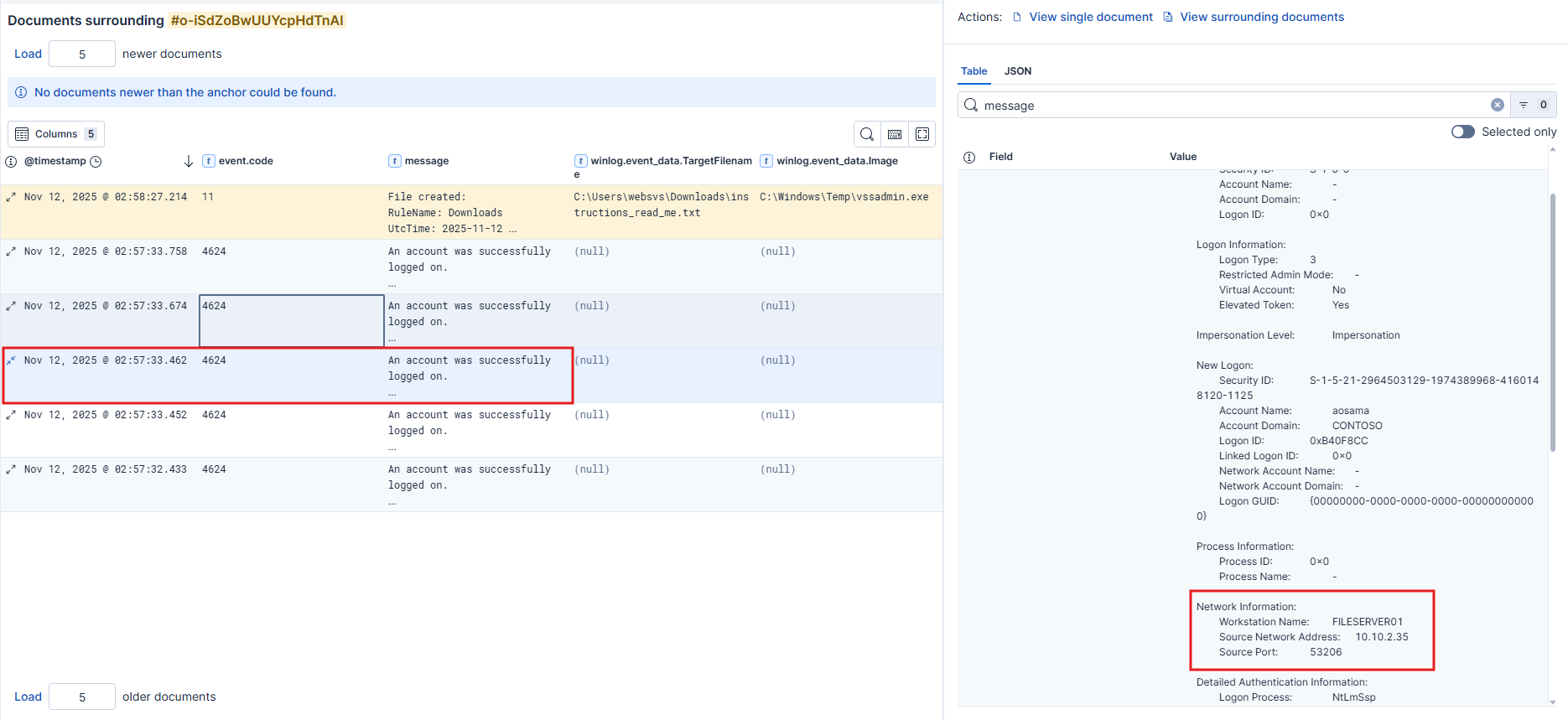Viewport: 1568px width, 720px height.
Task: Toggle the Selected only switch
Action: pos(1462,132)
